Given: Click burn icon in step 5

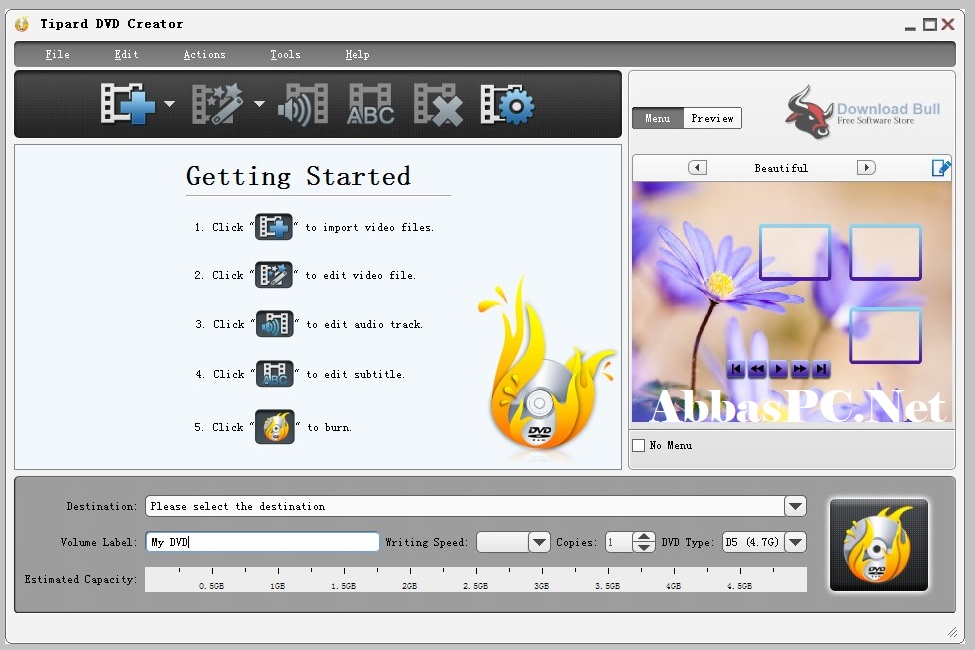Looking at the screenshot, I should pos(275,427).
